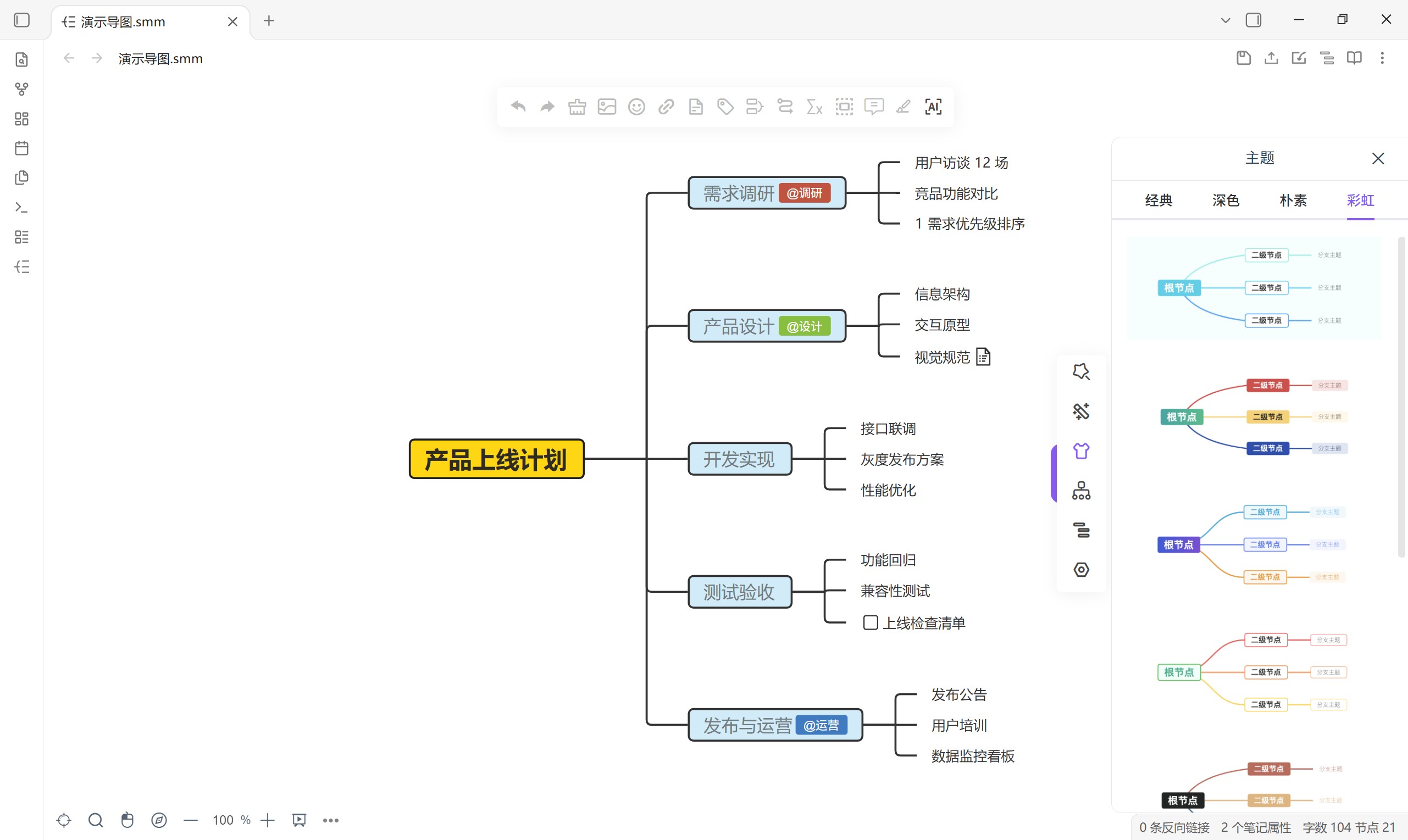This screenshot has height=840, width=1408.
Task: Switch to the 朴素 theme tab
Action: coord(1293,201)
